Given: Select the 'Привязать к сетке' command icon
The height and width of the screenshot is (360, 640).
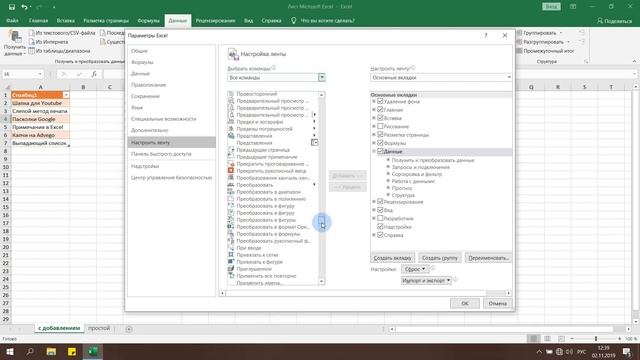Looking at the screenshot, I should point(231,255).
